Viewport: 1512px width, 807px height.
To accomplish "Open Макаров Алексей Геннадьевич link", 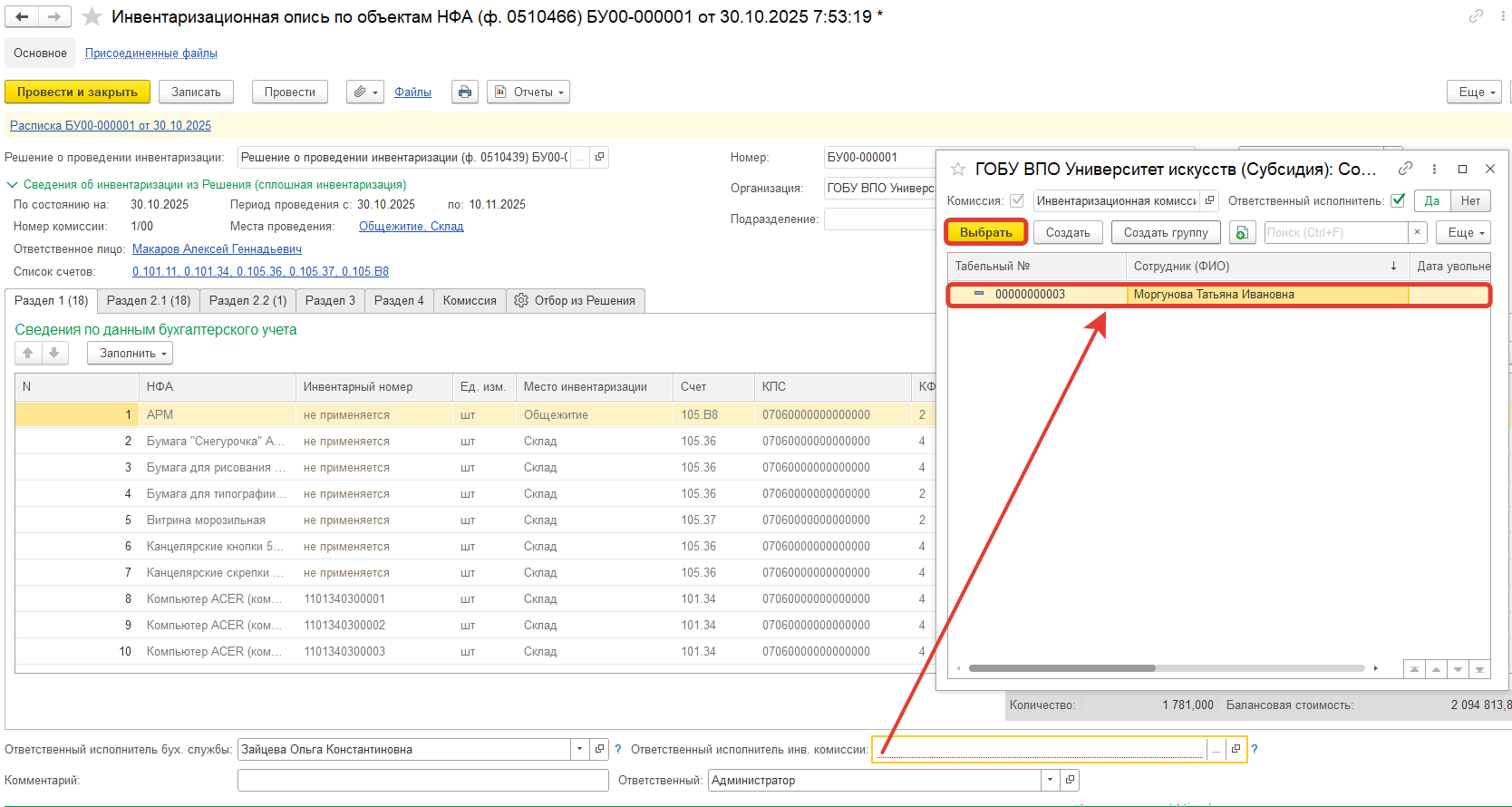I will (x=217, y=248).
